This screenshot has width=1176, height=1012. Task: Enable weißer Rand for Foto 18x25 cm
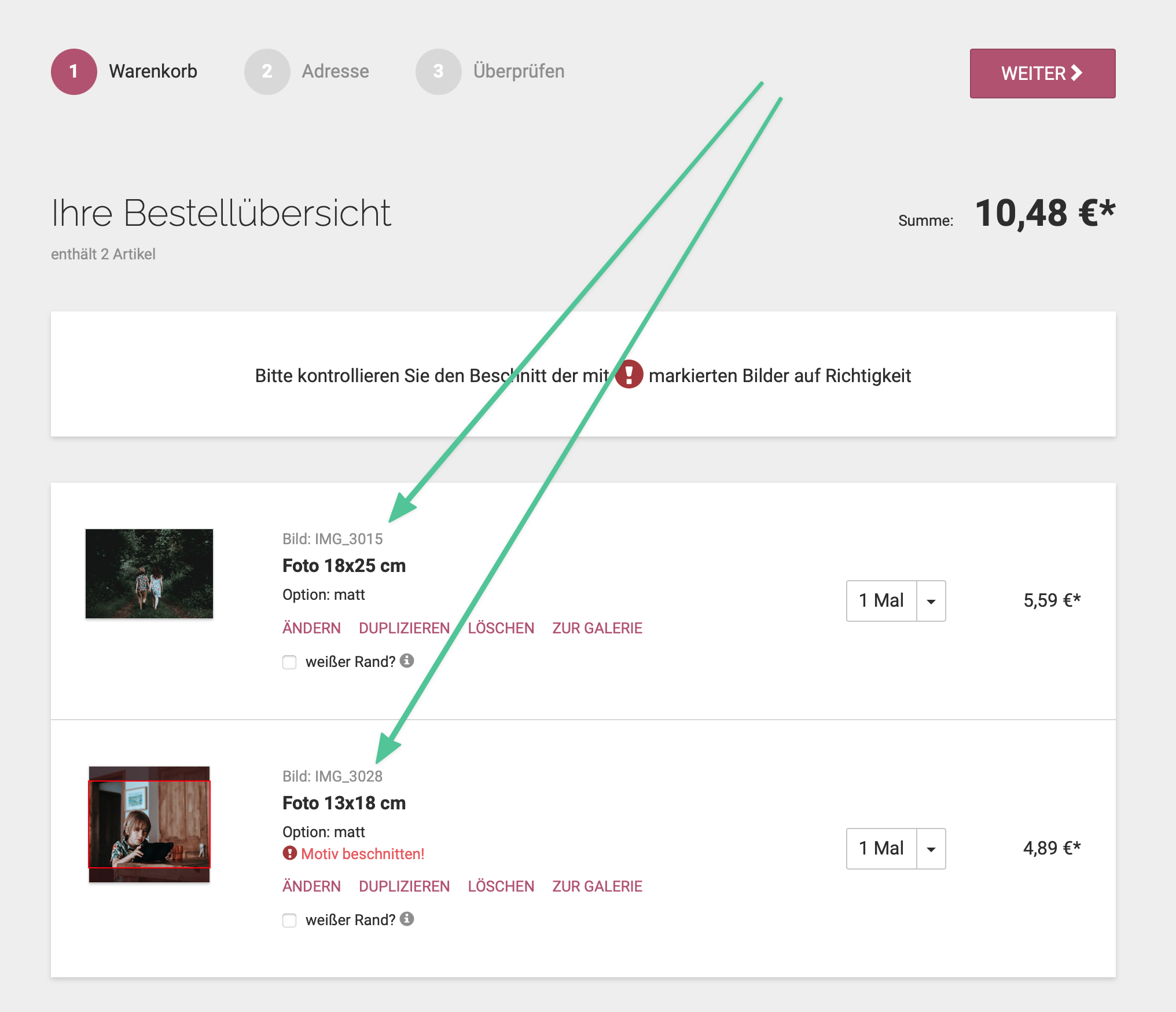click(289, 662)
